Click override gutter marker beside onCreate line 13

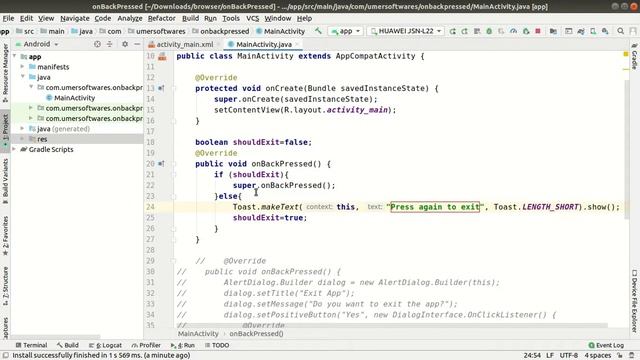pos(161,88)
